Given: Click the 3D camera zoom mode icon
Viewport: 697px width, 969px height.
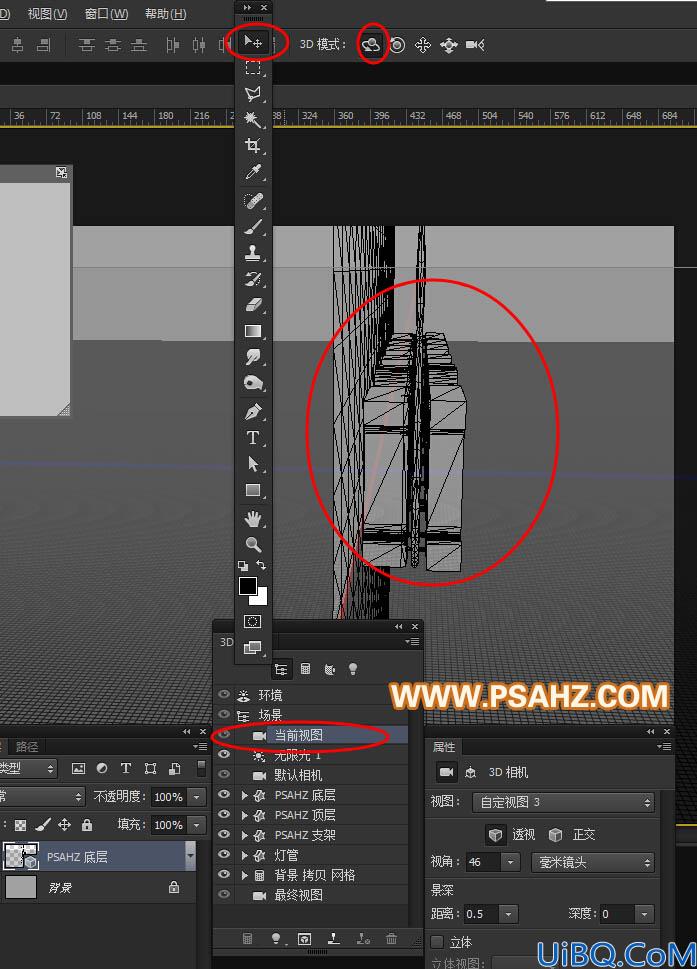Looking at the screenshot, I should [x=475, y=44].
